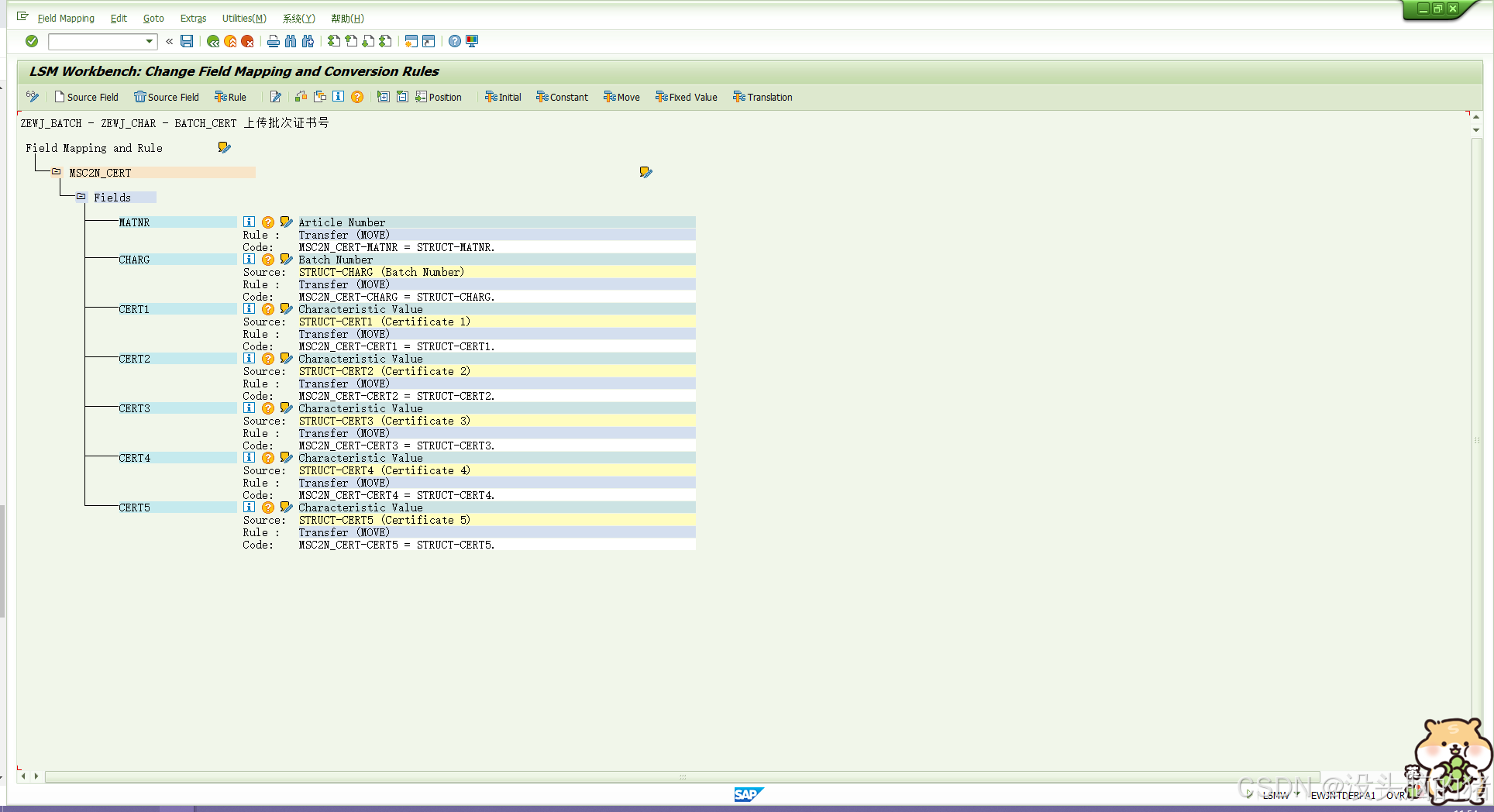Click the Collapse subtree toolbar icon
Viewport: 1494px width, 812px height.
click(x=402, y=97)
